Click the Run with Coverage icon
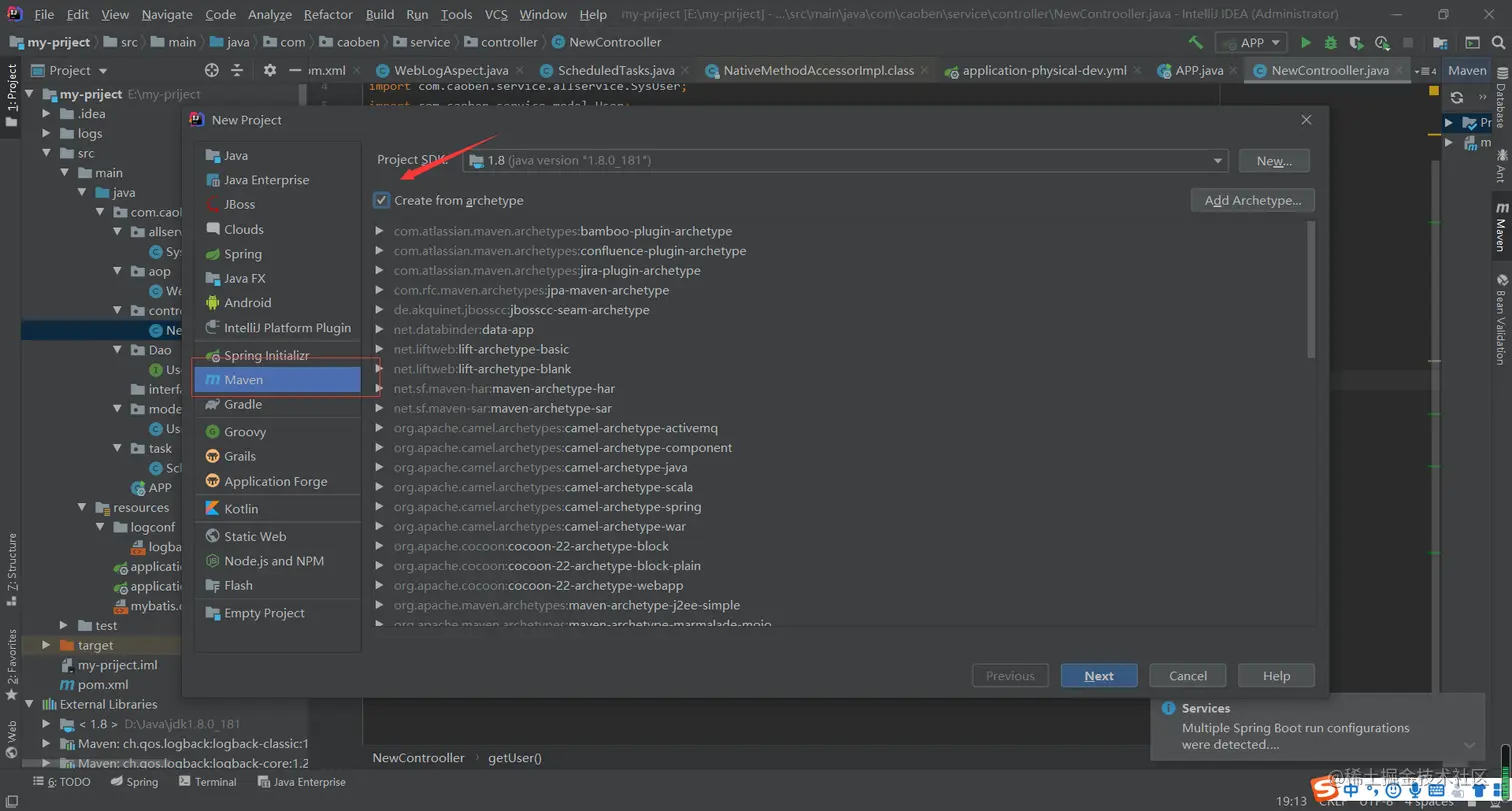Image resolution: width=1512 pixels, height=811 pixels. click(x=1356, y=43)
